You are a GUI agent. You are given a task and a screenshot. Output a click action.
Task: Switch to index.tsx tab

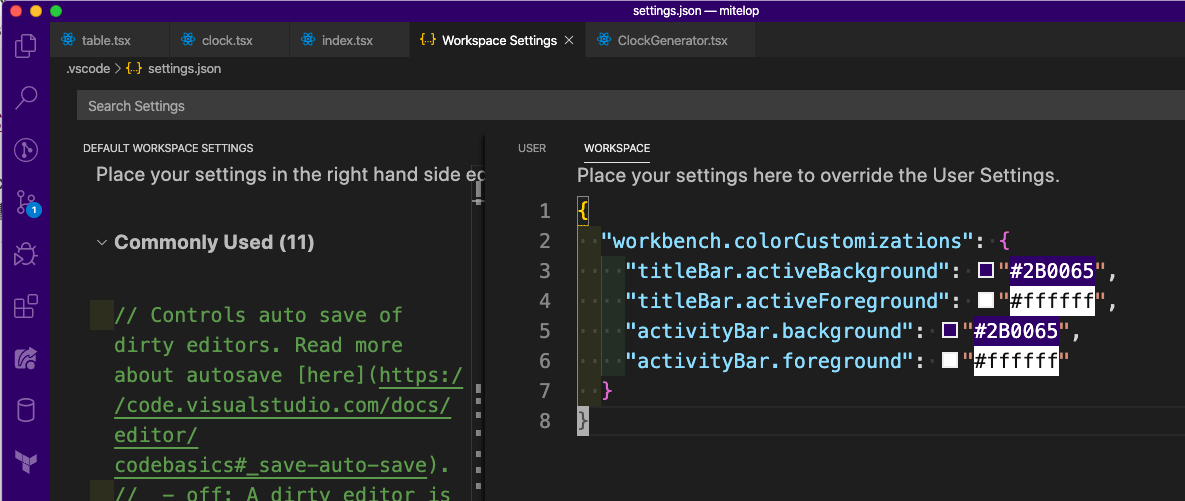[350, 40]
